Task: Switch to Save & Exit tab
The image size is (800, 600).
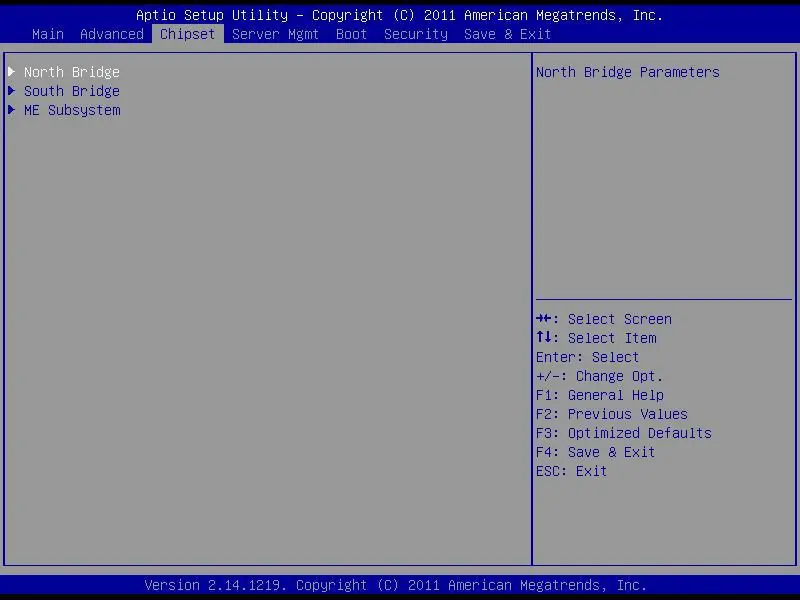Action: point(508,34)
